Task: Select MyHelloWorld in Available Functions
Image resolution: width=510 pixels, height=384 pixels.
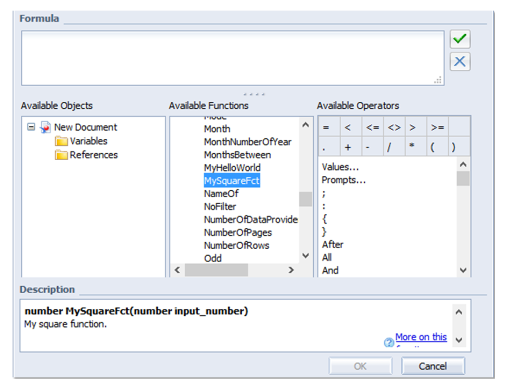Action: 232,168
